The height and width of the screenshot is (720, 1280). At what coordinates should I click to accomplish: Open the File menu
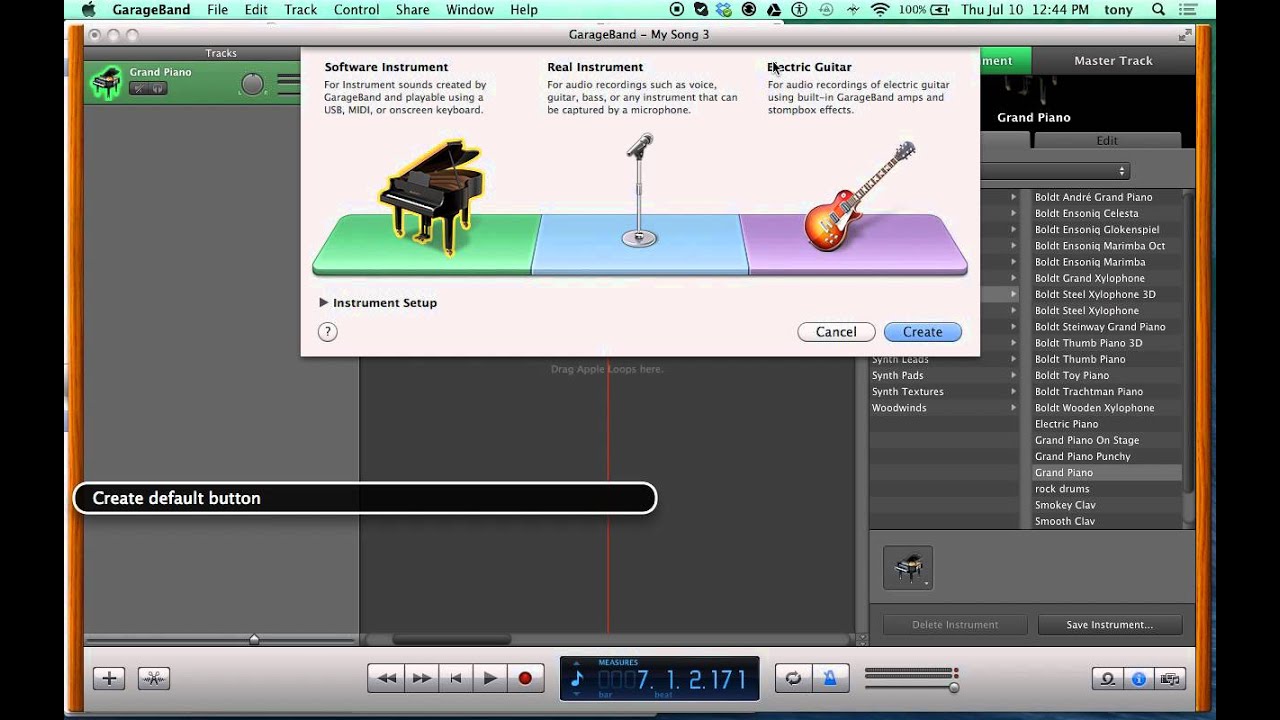[217, 10]
